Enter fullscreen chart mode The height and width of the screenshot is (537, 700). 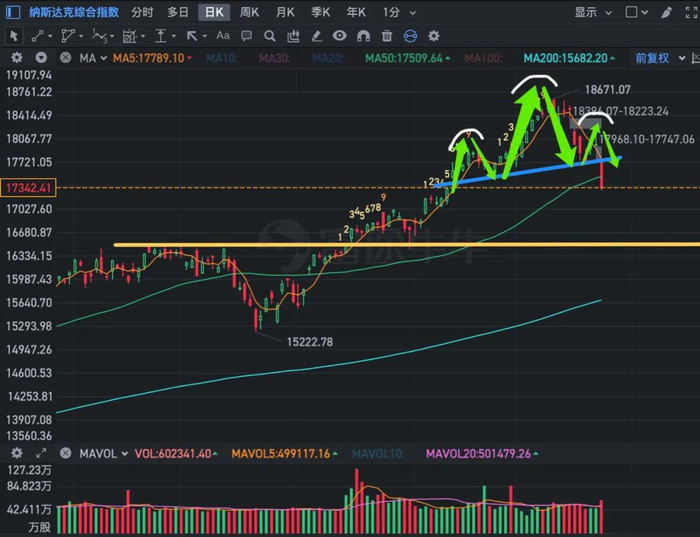692,12
